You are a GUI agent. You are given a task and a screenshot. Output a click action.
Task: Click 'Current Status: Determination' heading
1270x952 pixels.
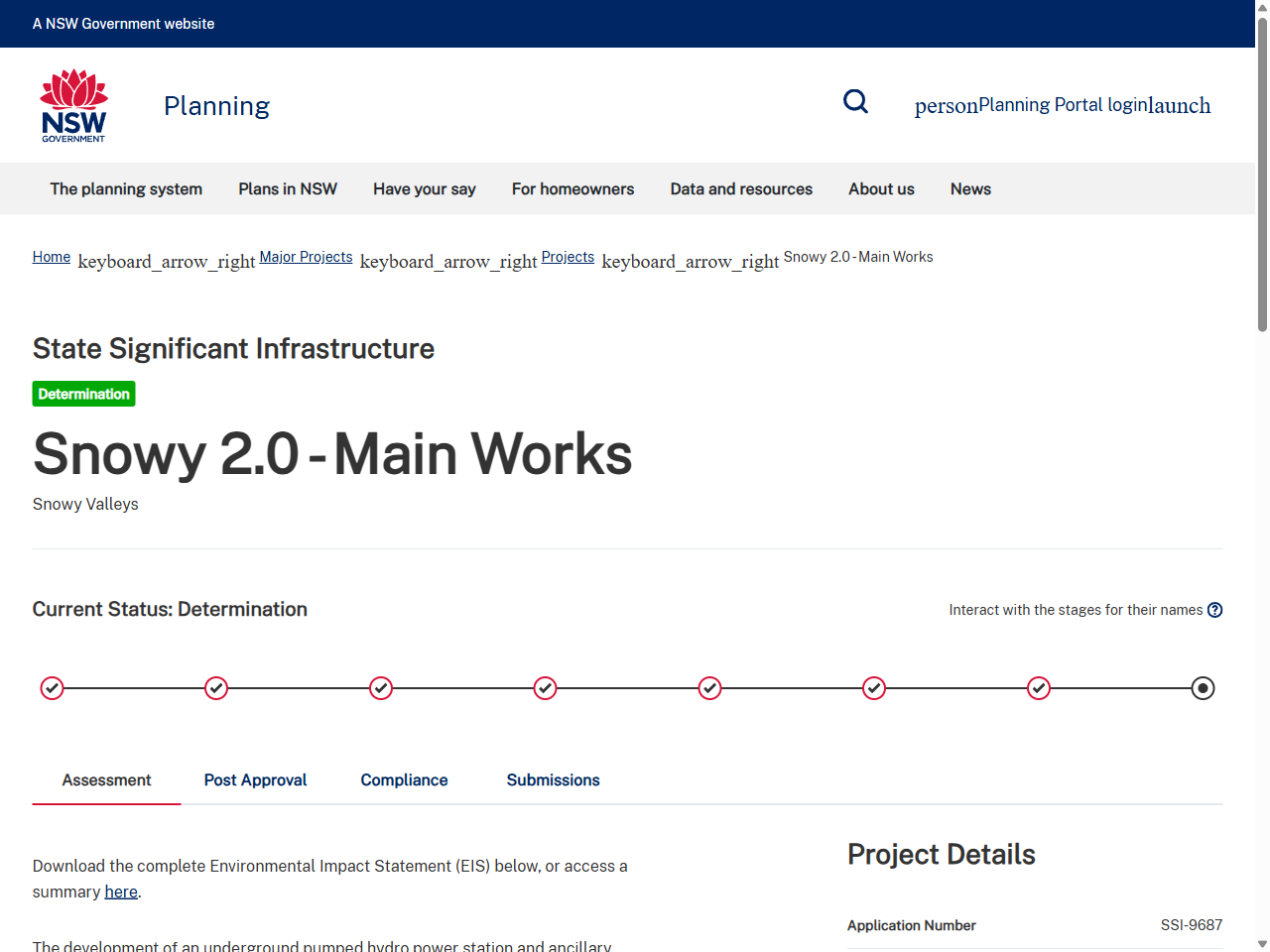tap(170, 609)
